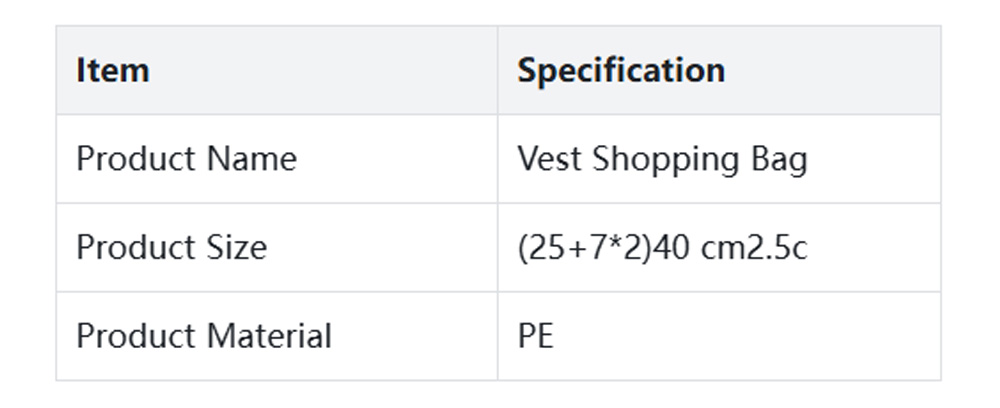Screen dimensions: 1000x408
Task: Click the "(25+7*2)40" dimension text
Action: coord(604,248)
